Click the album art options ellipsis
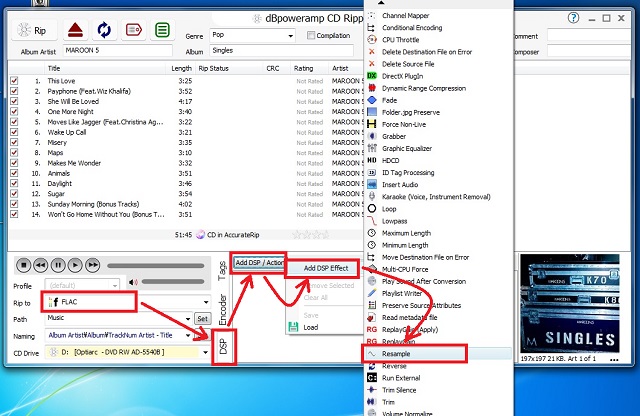Screen dimensions: 640x416 [614, 359]
